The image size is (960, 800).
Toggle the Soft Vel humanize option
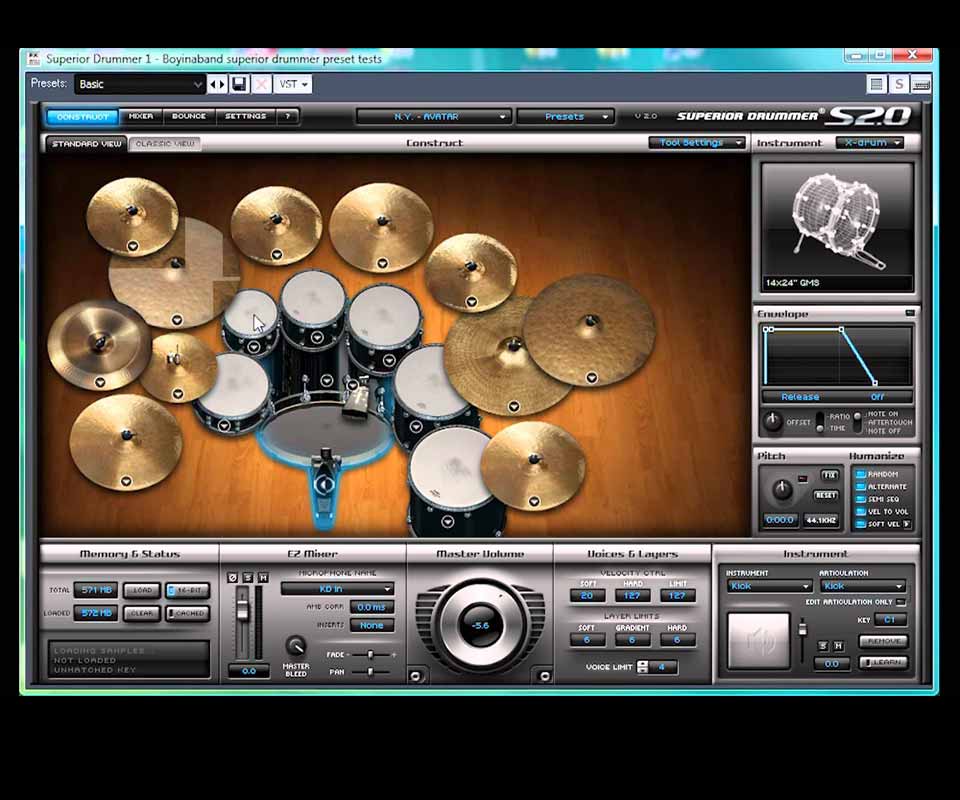click(x=861, y=525)
